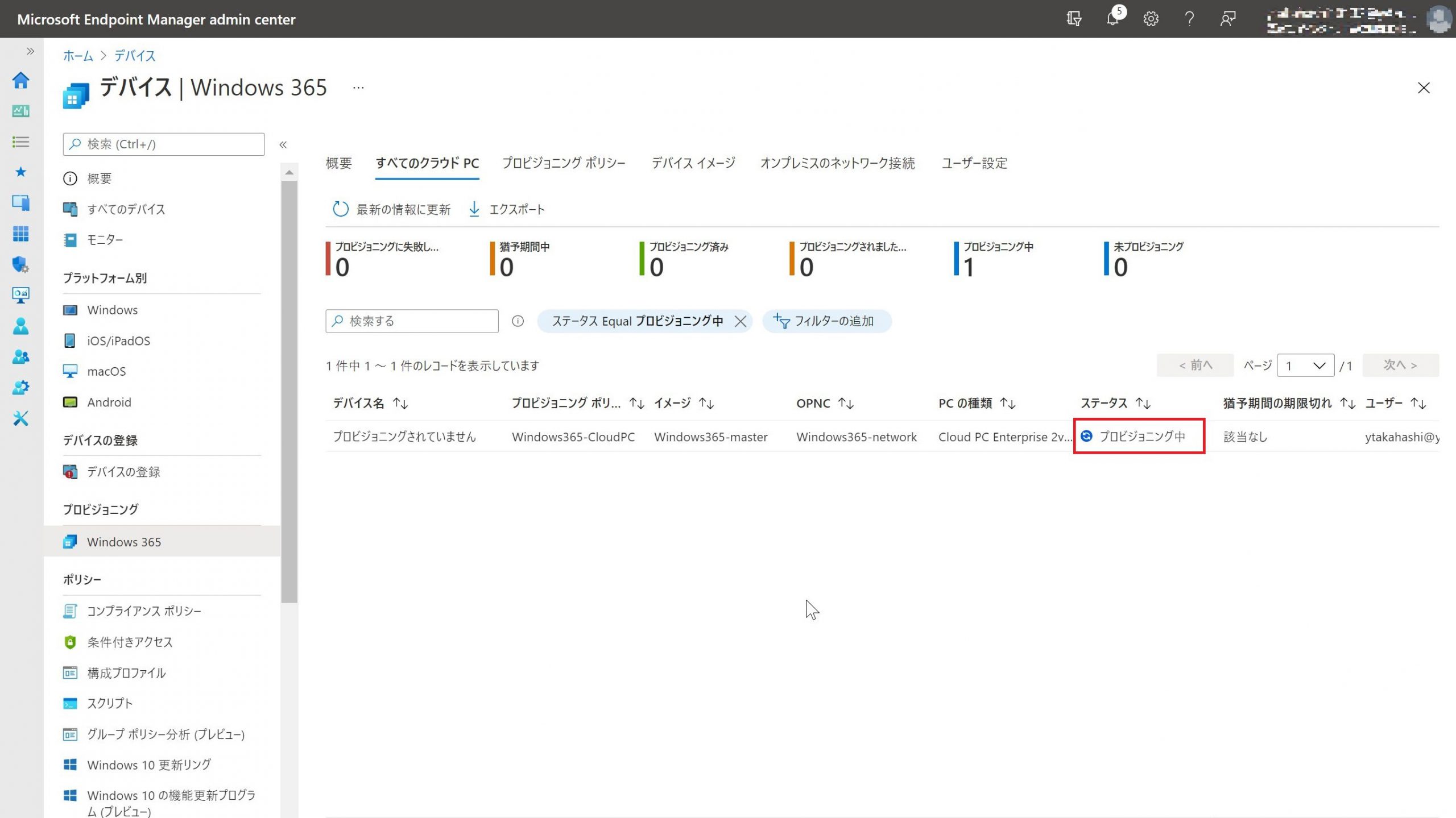Open the page number dropdown
This screenshot has height=818, width=1456.
point(1305,366)
